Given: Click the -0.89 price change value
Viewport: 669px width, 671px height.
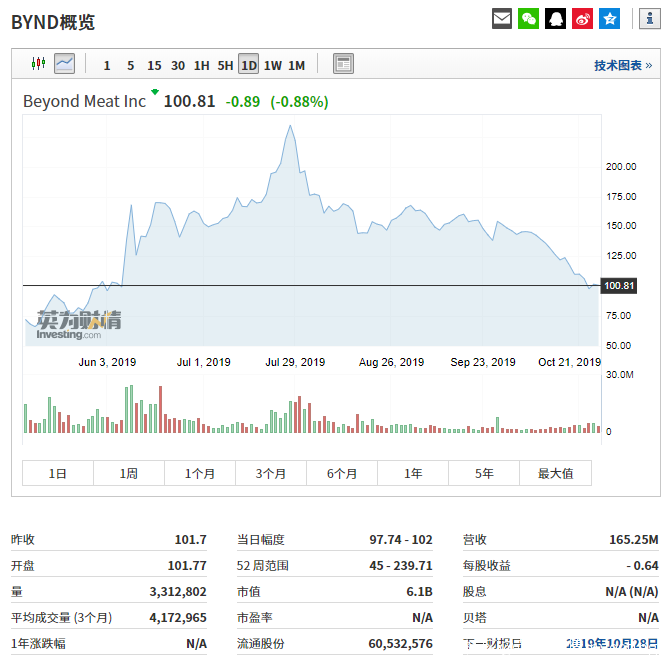Looking at the screenshot, I should (x=243, y=102).
